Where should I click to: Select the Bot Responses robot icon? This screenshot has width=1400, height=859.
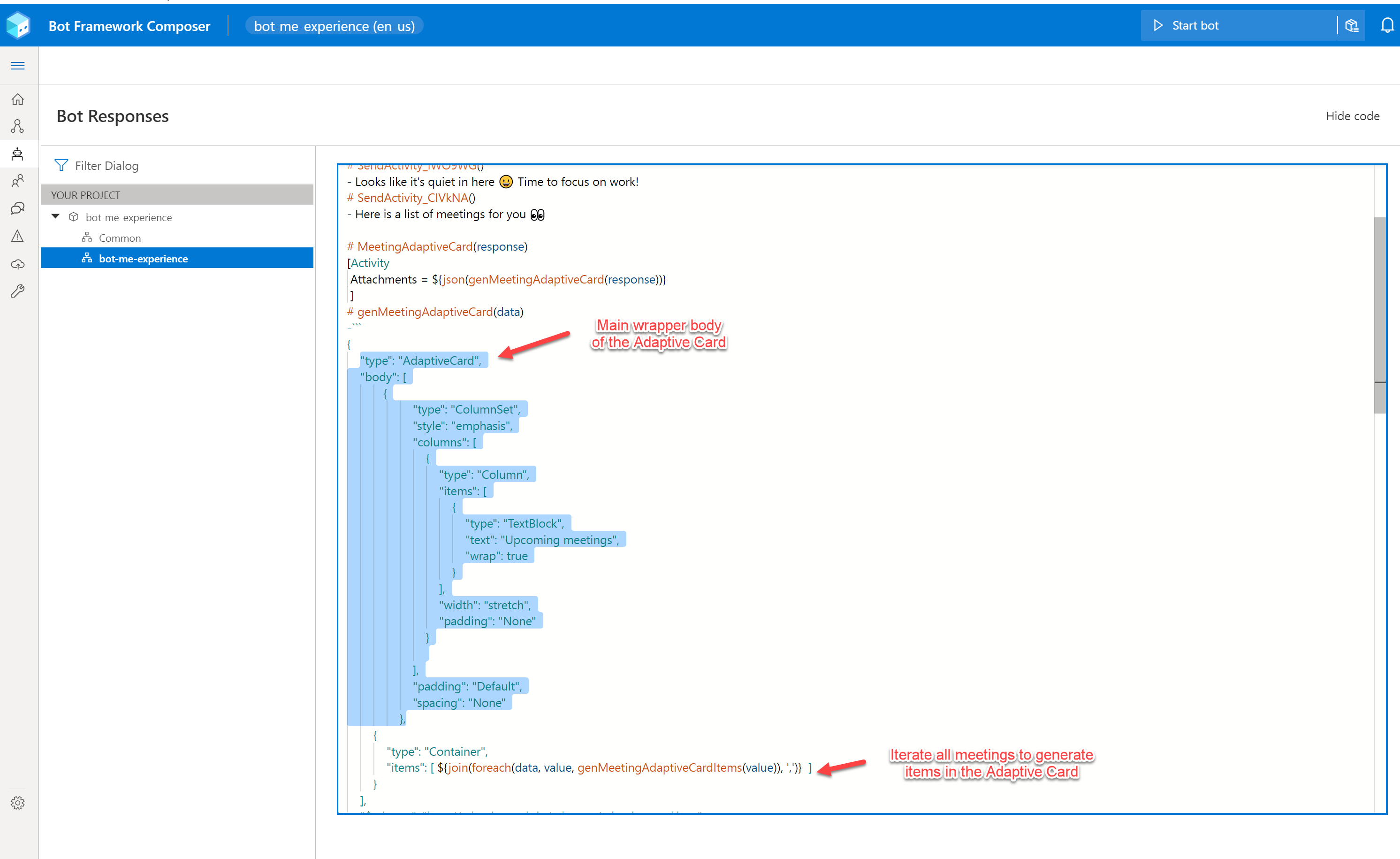coord(18,153)
